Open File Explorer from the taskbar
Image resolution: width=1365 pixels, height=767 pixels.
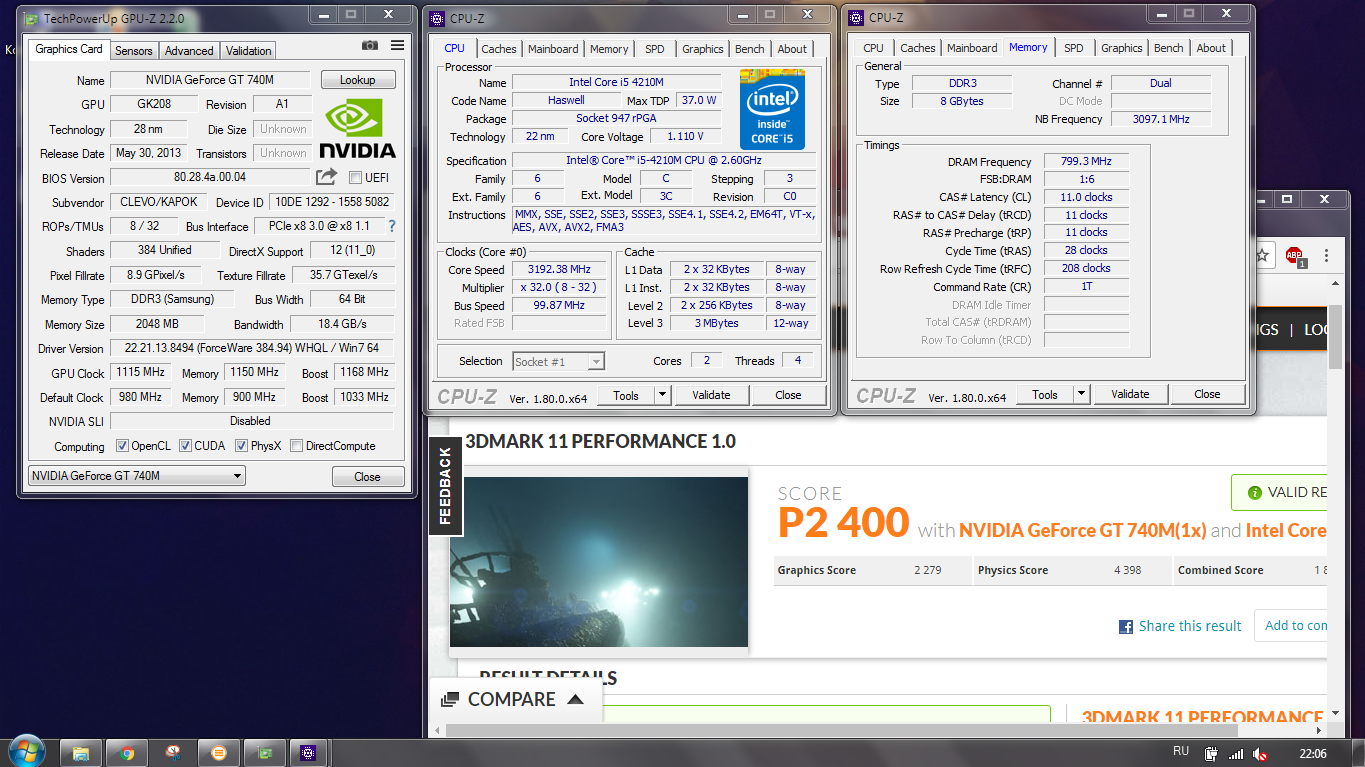(81, 753)
